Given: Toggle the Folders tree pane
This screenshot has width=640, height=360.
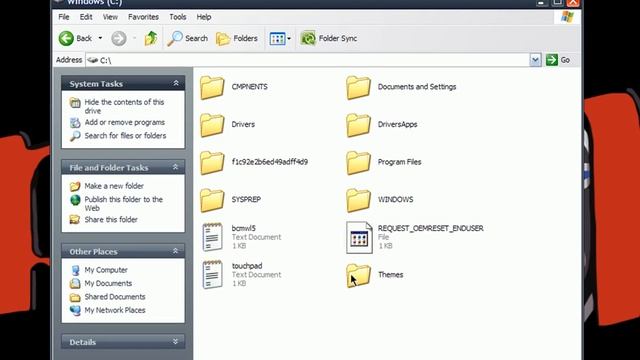Looking at the screenshot, I should (x=237, y=38).
